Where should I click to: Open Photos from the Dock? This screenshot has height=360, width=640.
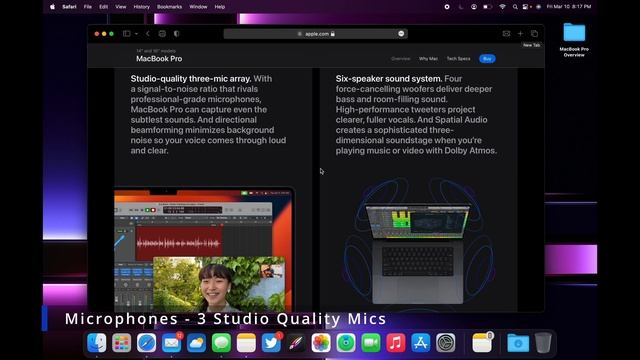click(321, 343)
